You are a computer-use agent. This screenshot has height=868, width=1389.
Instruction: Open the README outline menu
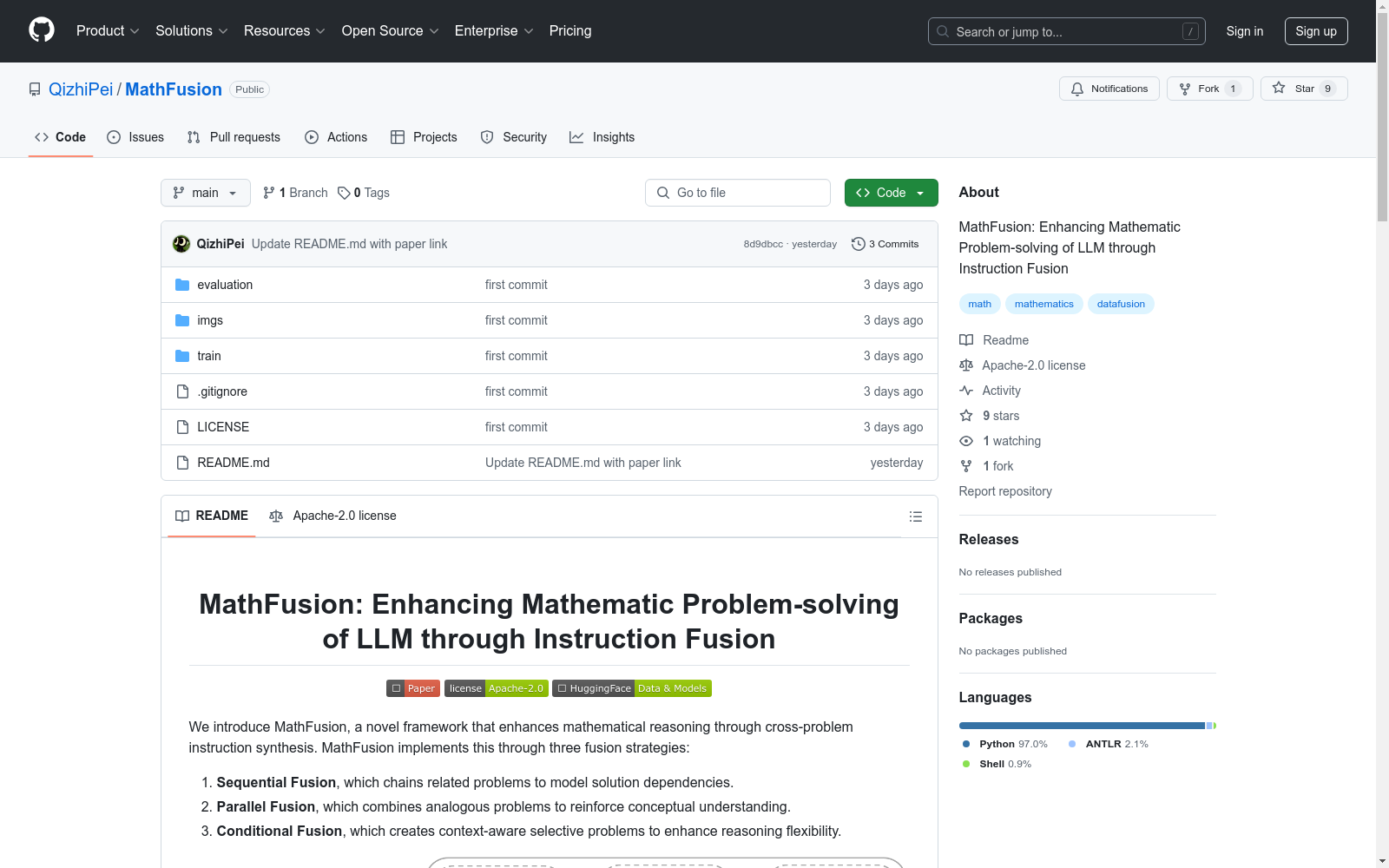pyautogui.click(x=915, y=516)
